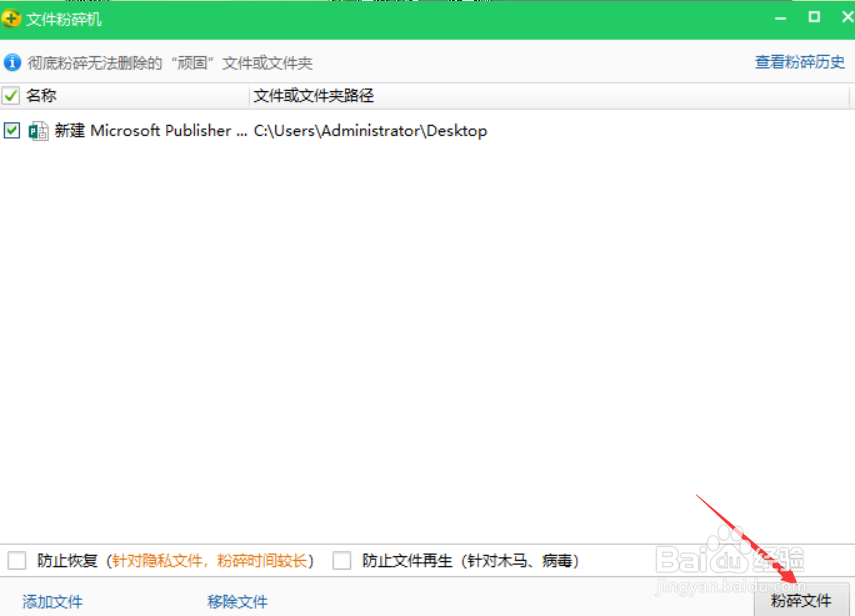Minimize the 文件粉碎机 window
Viewport: 855px width, 616px height.
coord(781,17)
